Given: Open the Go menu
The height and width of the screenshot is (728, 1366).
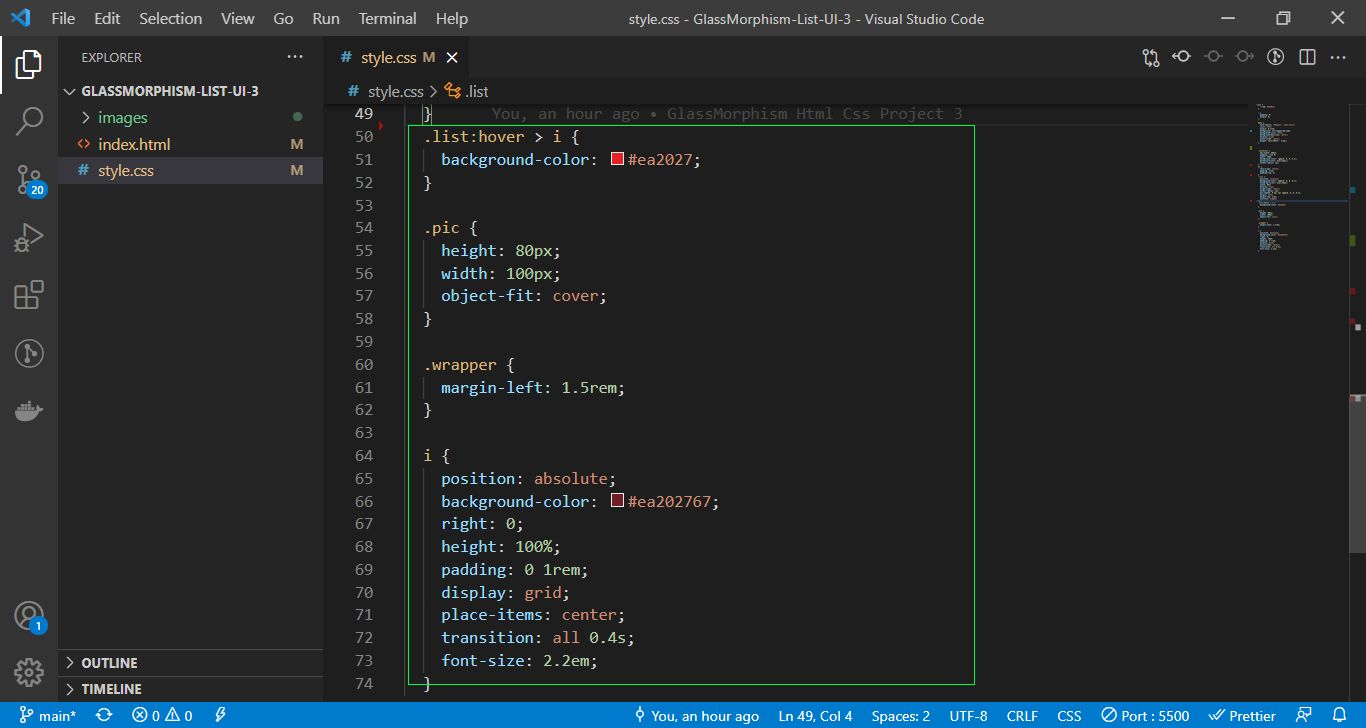Looking at the screenshot, I should [283, 18].
